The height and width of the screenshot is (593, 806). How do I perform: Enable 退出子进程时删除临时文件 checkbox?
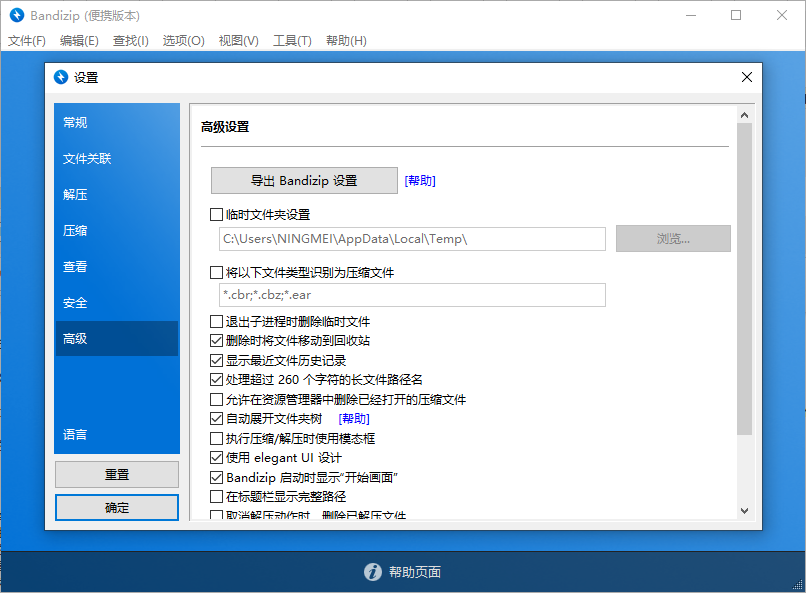216,322
